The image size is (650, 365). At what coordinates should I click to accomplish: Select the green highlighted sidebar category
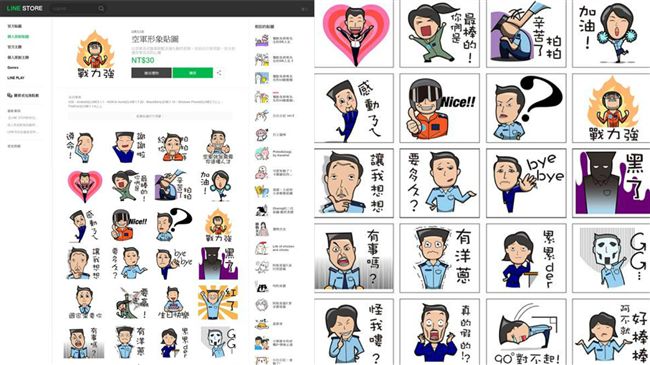click(x=18, y=36)
